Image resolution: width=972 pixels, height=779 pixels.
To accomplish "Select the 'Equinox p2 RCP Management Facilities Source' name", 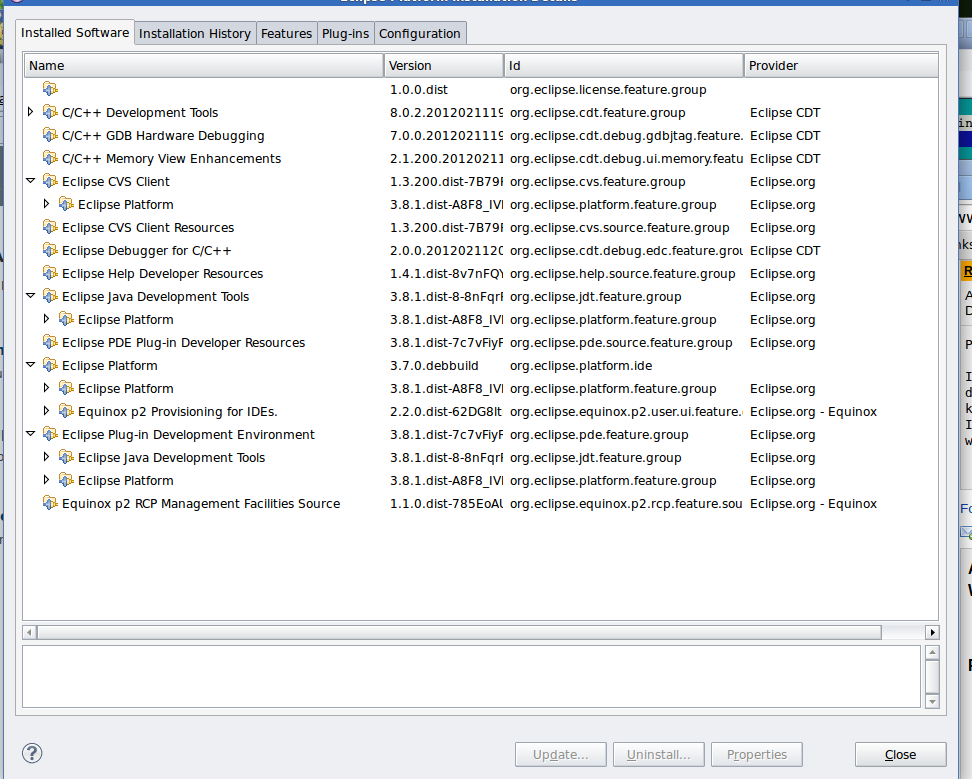I will pyautogui.click(x=201, y=503).
